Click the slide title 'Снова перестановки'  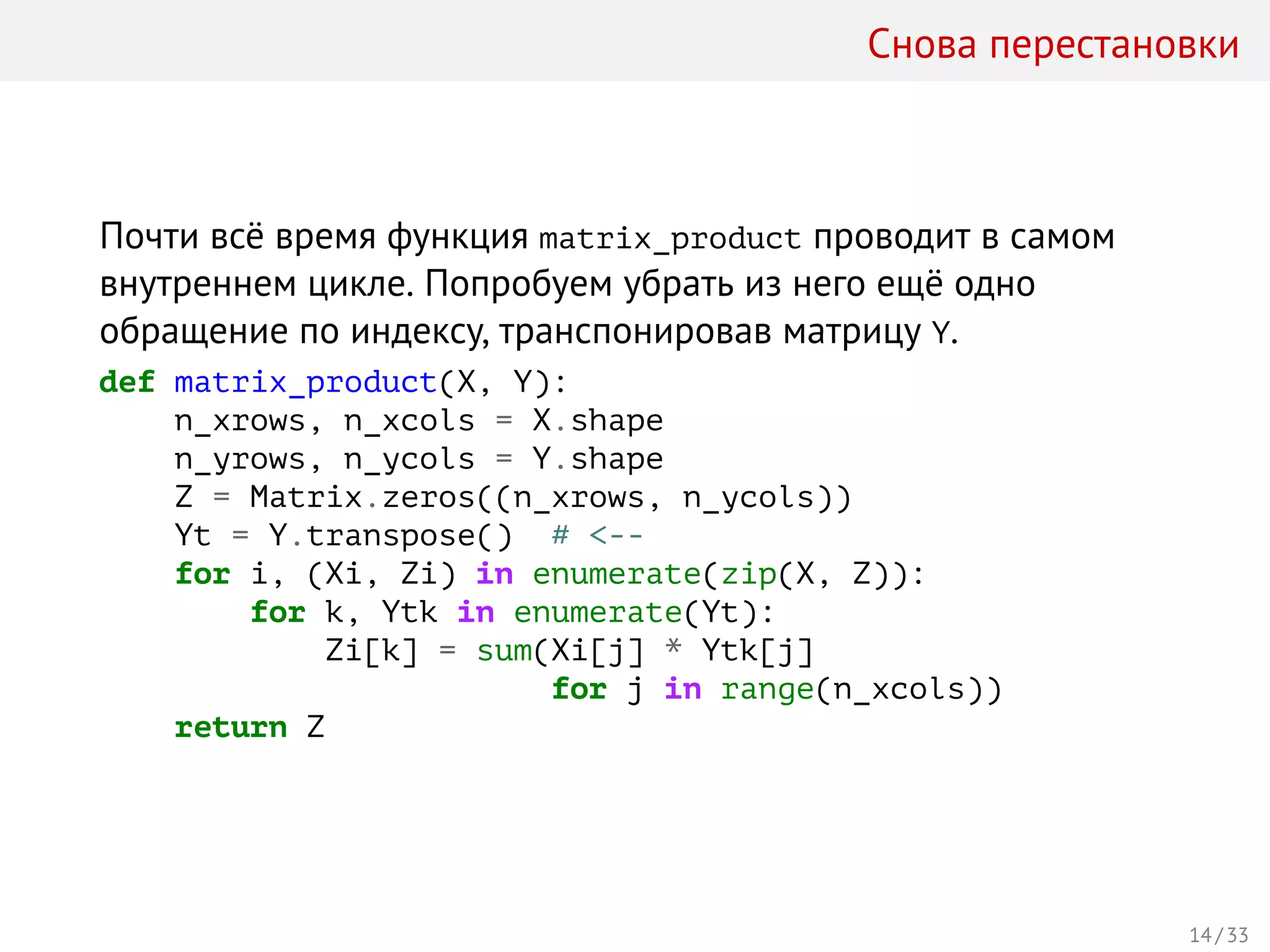1053,45
